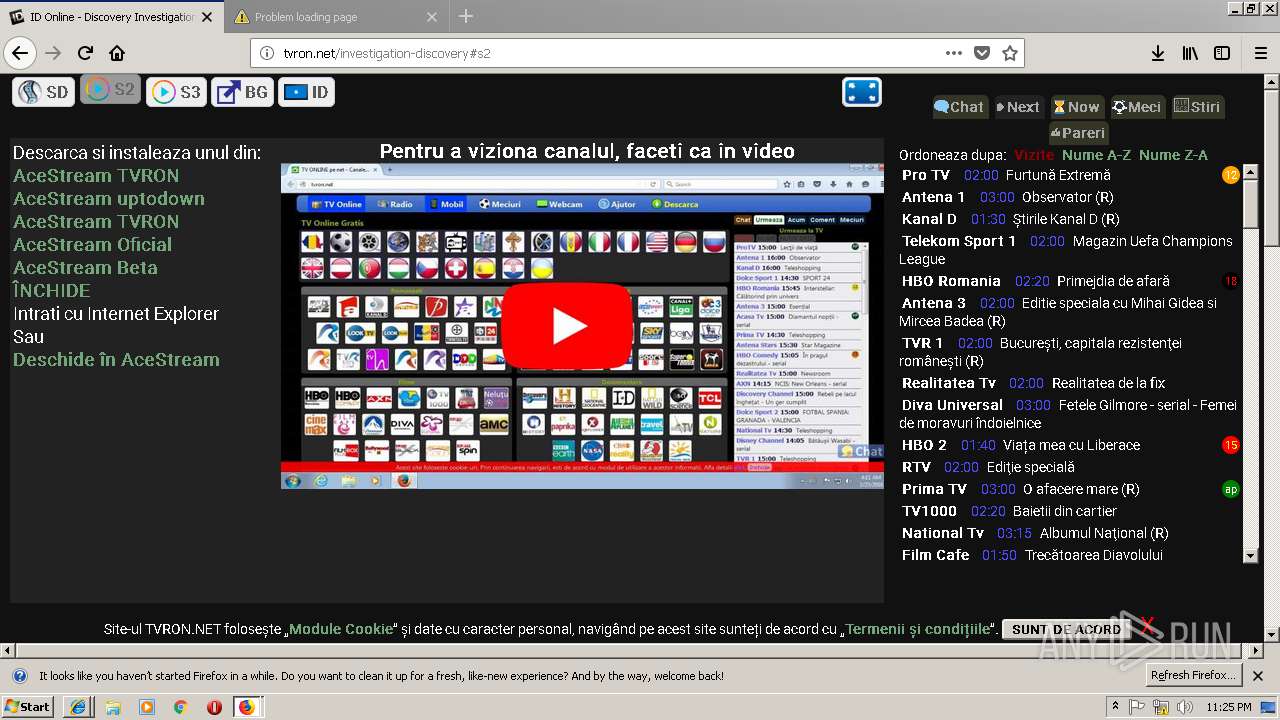Switch to the S2 stream source
1280x720 pixels.
click(x=109, y=89)
